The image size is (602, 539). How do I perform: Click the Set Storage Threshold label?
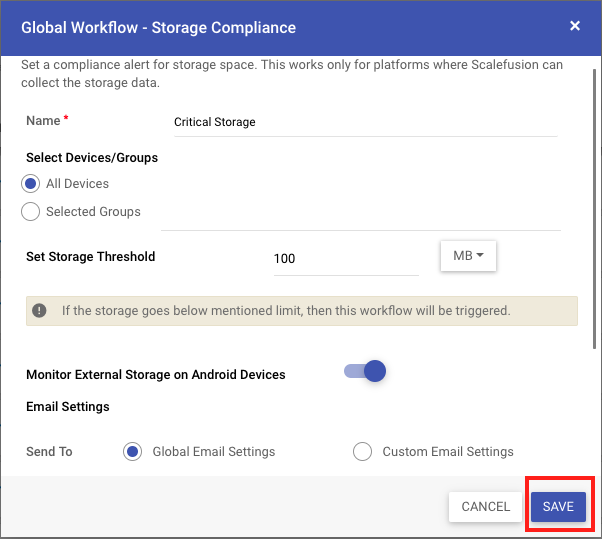91,256
